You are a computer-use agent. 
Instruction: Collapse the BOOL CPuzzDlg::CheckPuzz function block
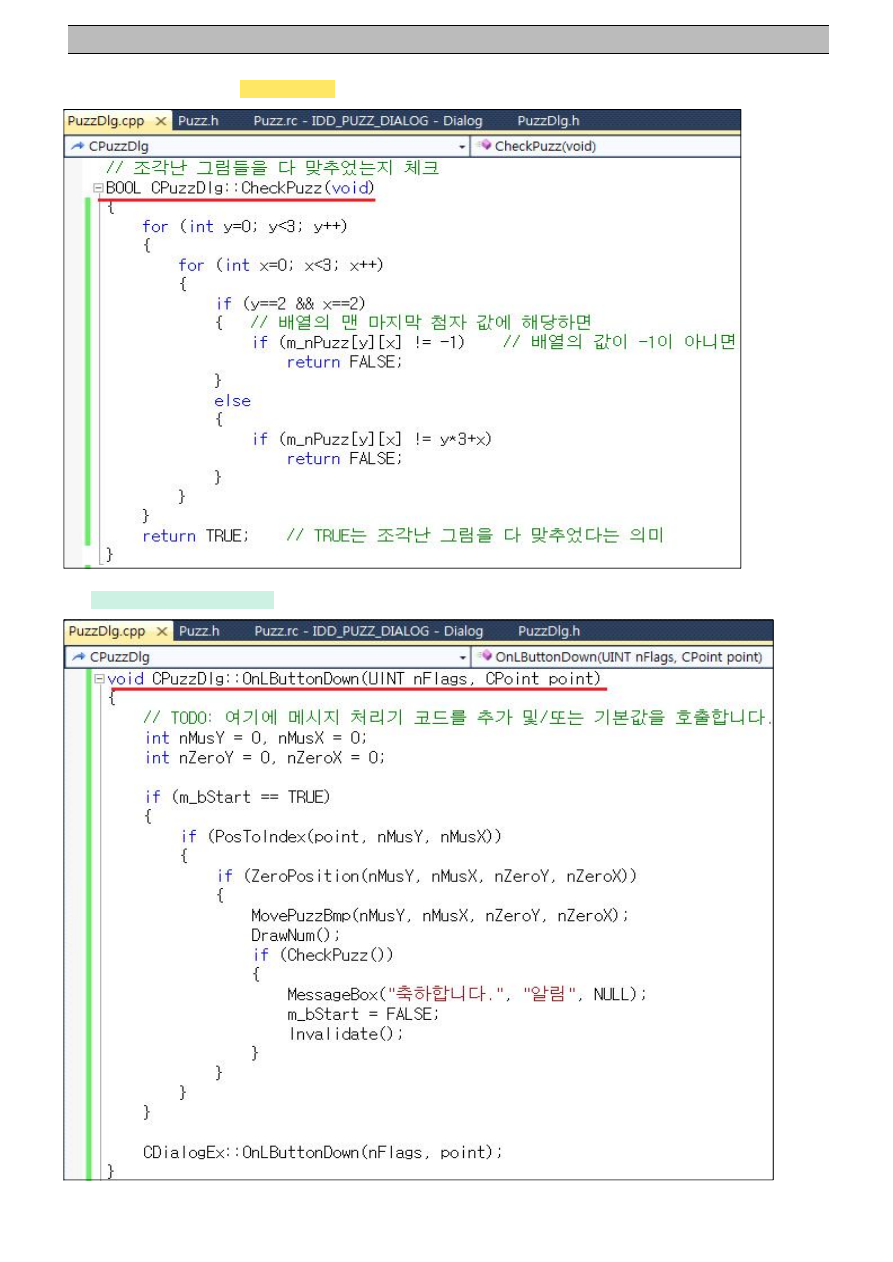[x=98, y=188]
